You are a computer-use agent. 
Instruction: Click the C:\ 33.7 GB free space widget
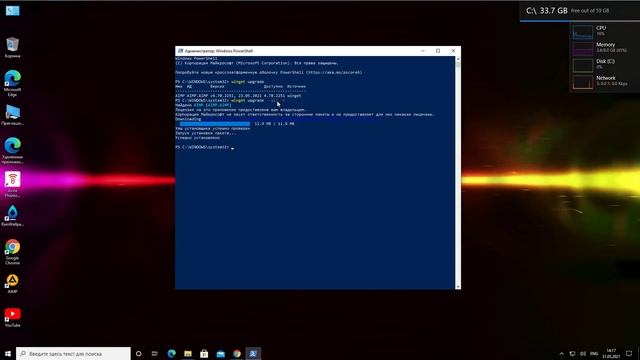[580, 11]
